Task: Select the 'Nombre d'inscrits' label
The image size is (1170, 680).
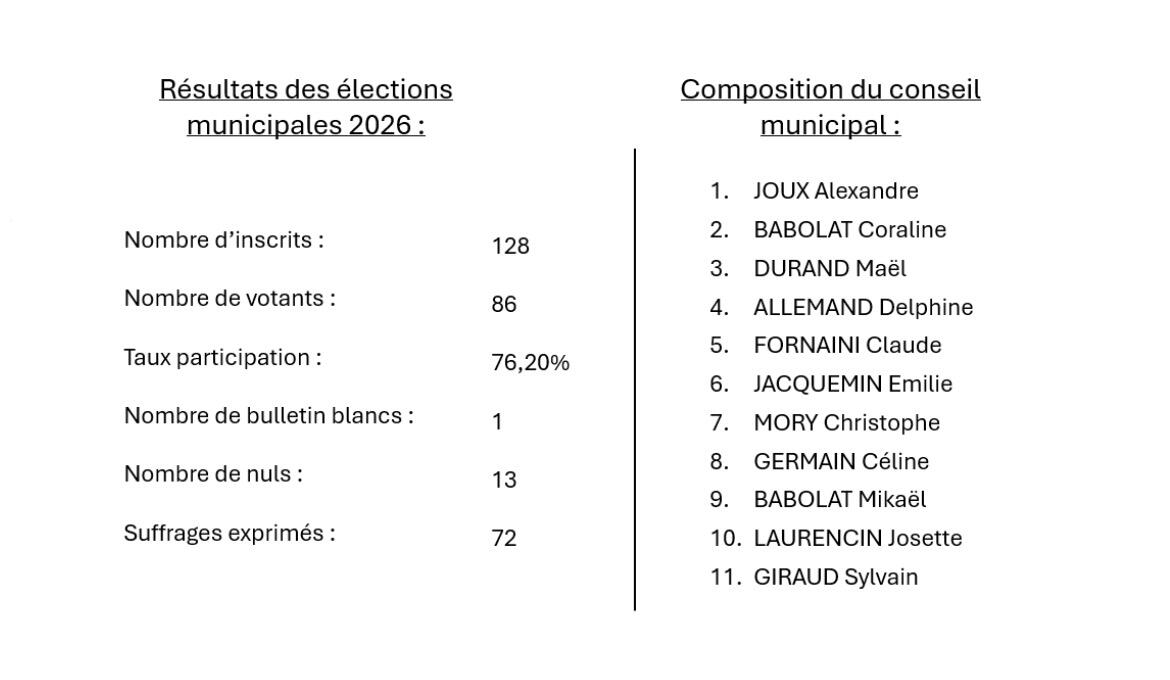Action: (x=224, y=240)
